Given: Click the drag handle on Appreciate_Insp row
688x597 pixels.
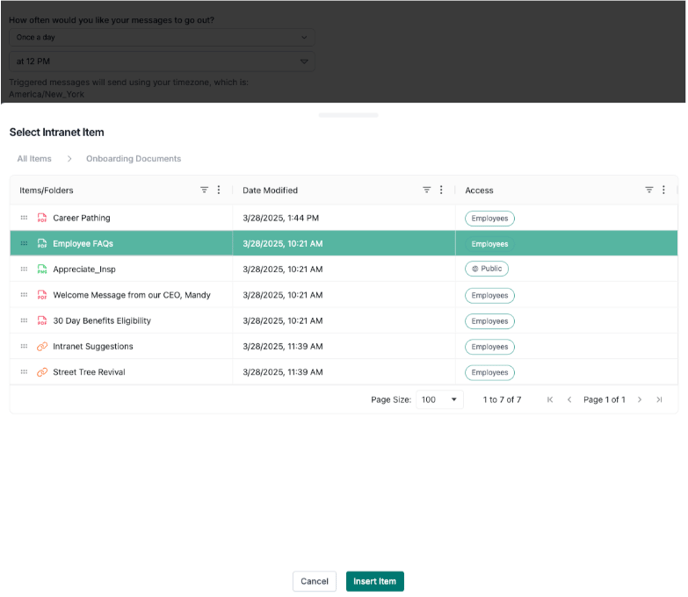Looking at the screenshot, I should click(24, 269).
